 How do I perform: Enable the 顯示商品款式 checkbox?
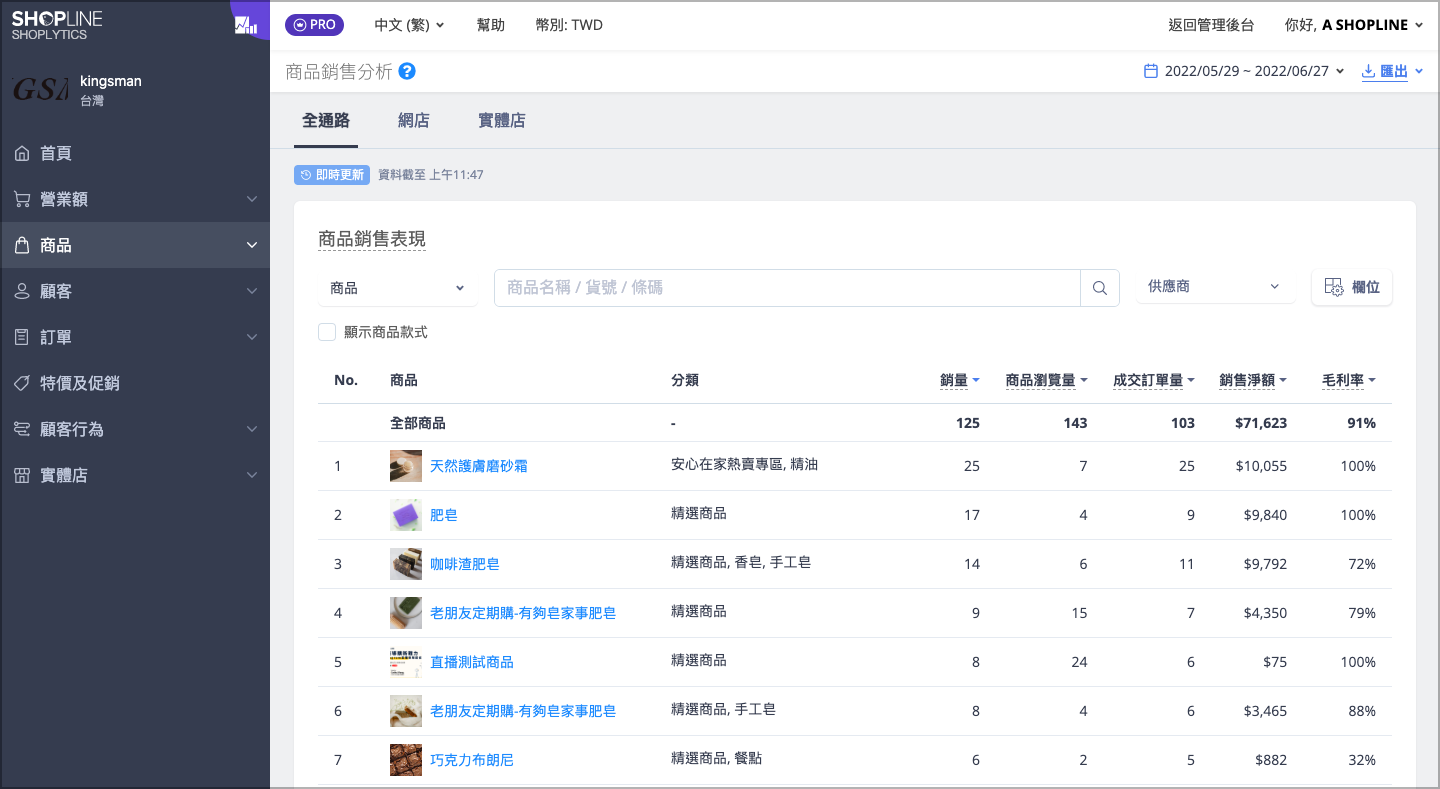pyautogui.click(x=327, y=332)
